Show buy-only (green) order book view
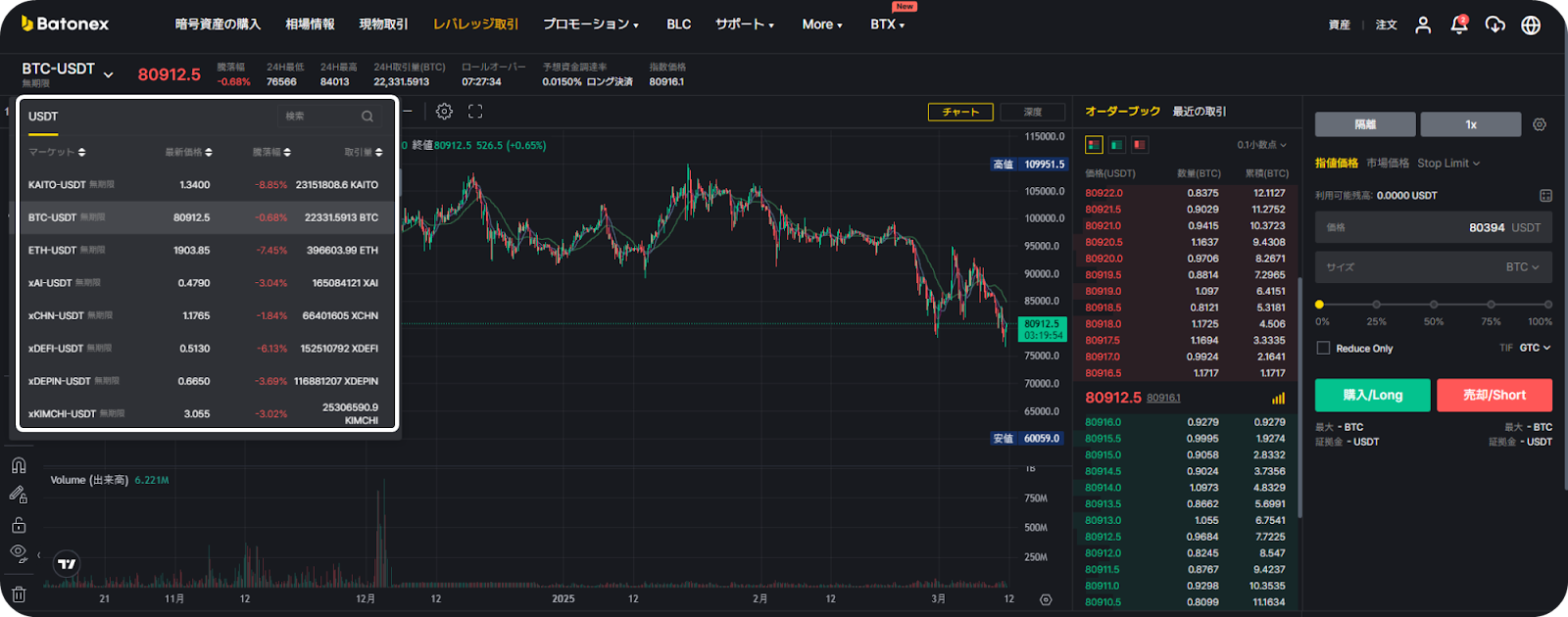This screenshot has height=617, width=1568. coord(1117,145)
